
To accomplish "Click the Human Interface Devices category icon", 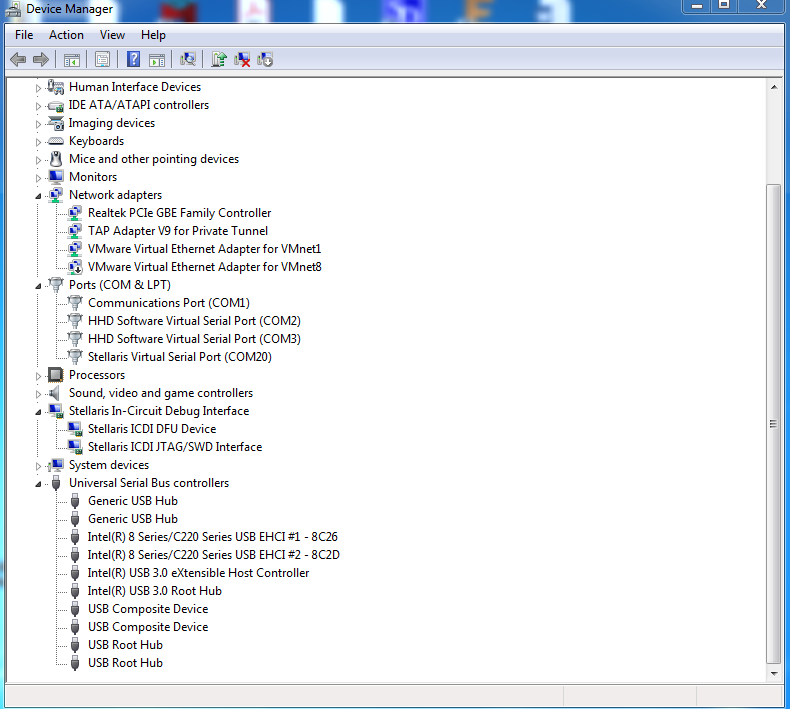I will (x=55, y=87).
